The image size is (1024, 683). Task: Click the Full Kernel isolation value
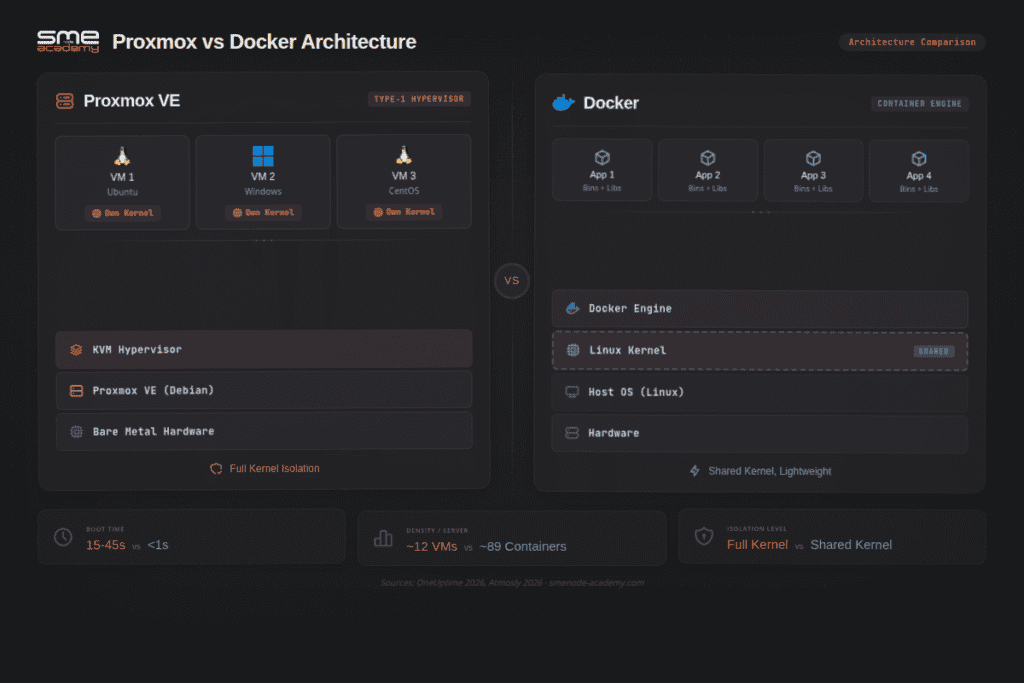[758, 545]
